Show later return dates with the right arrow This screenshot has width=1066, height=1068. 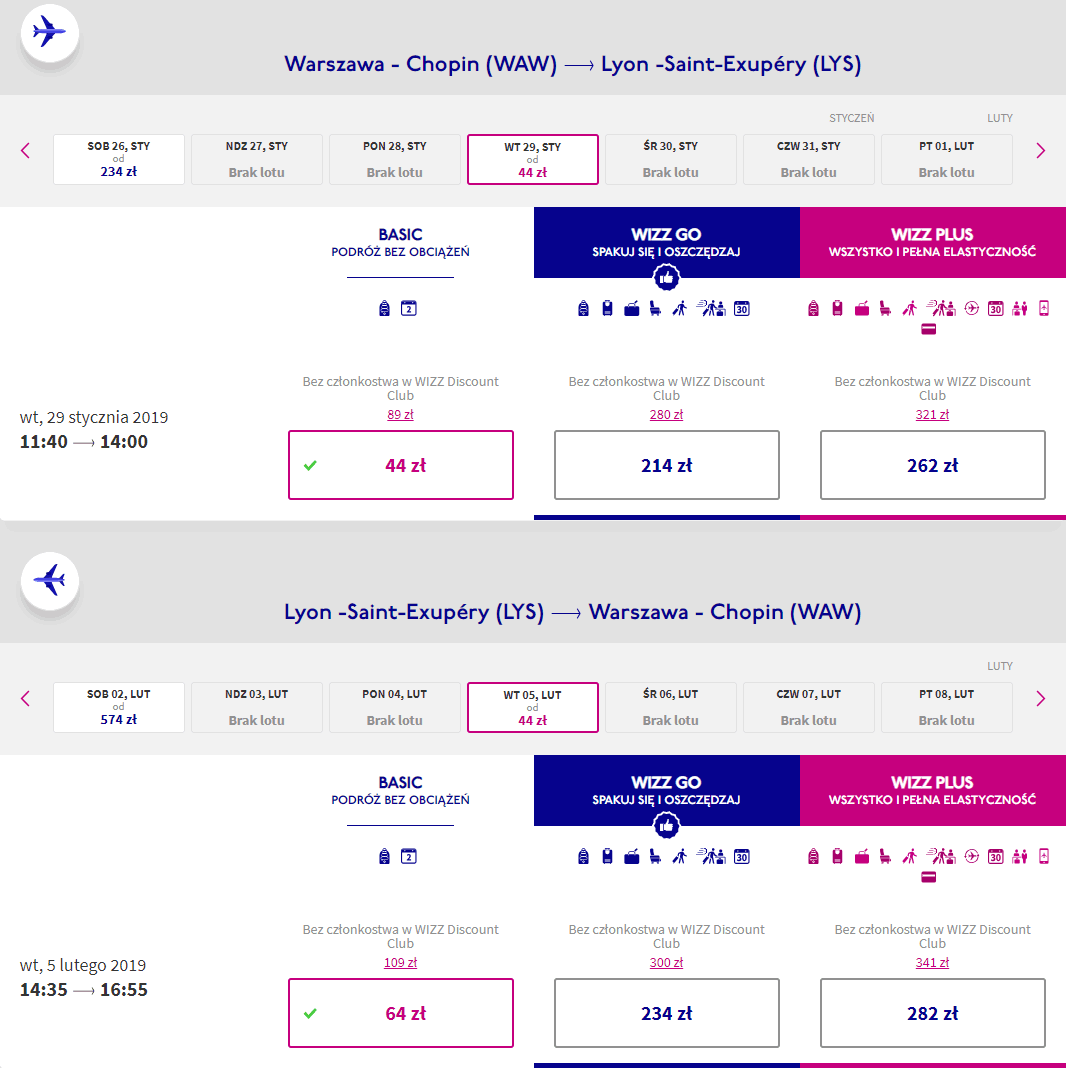click(1040, 699)
